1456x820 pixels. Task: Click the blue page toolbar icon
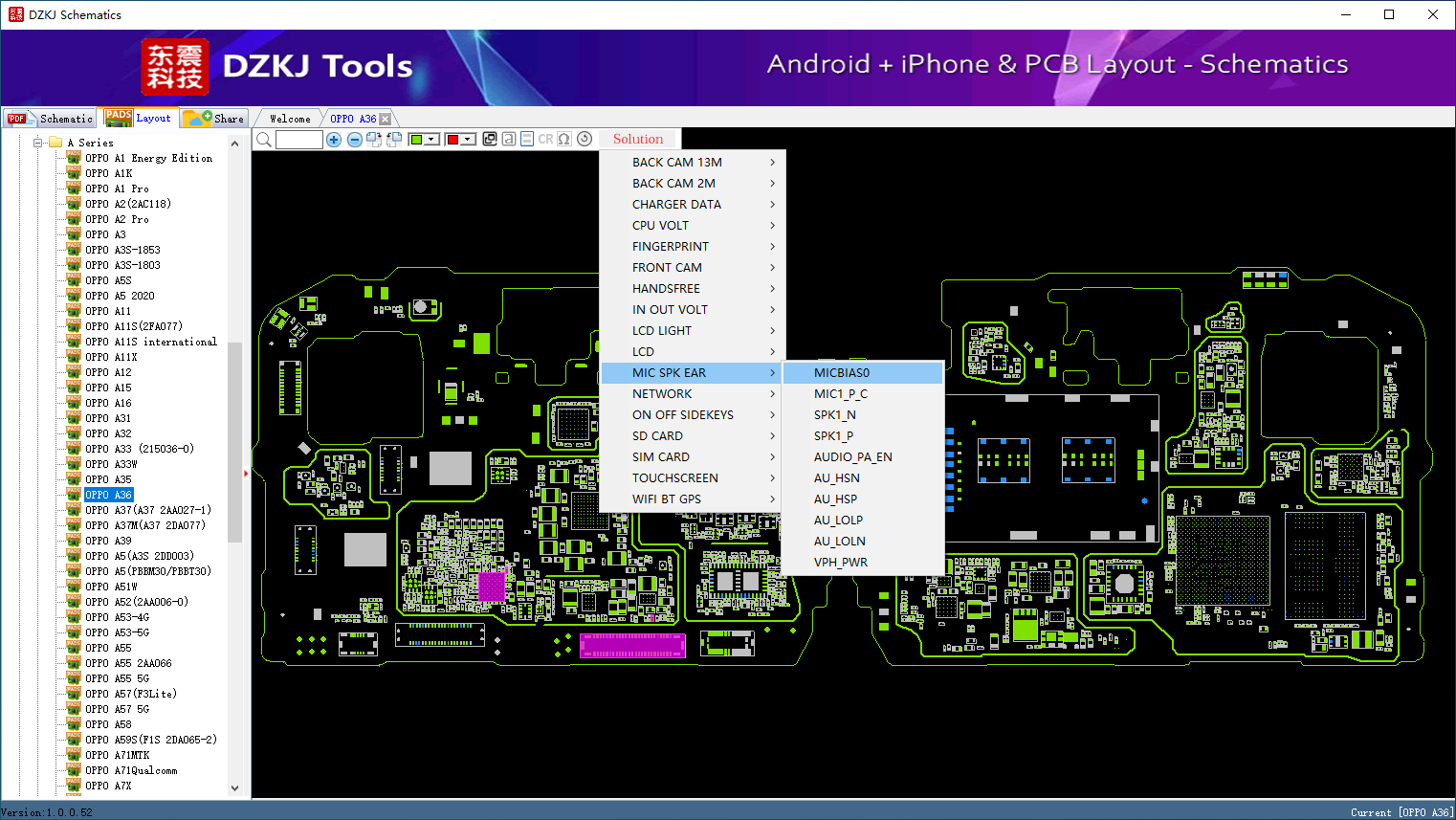point(527,139)
